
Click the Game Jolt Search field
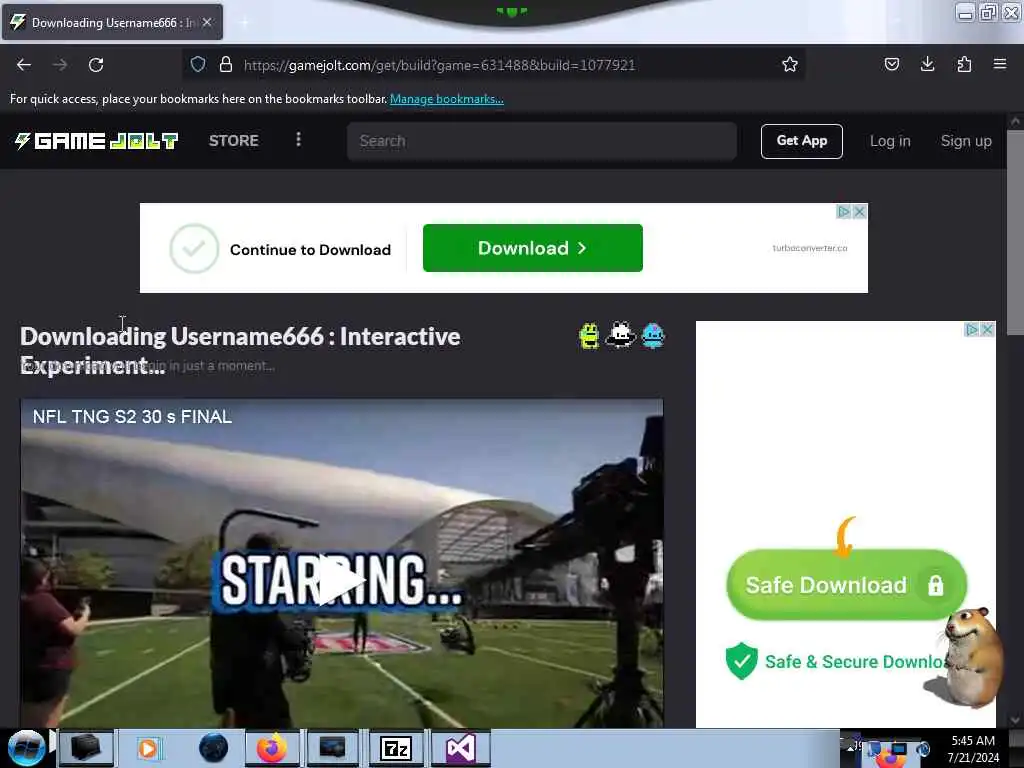pos(542,141)
